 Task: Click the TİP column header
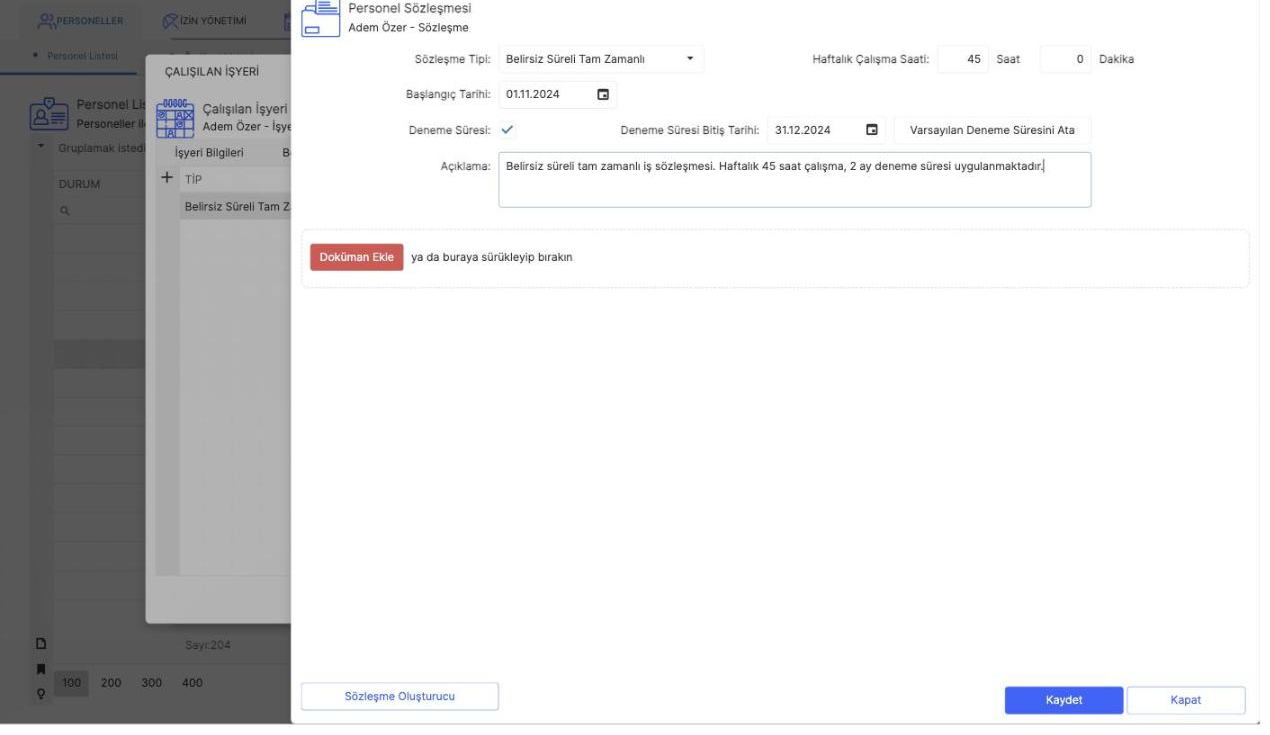coord(194,179)
